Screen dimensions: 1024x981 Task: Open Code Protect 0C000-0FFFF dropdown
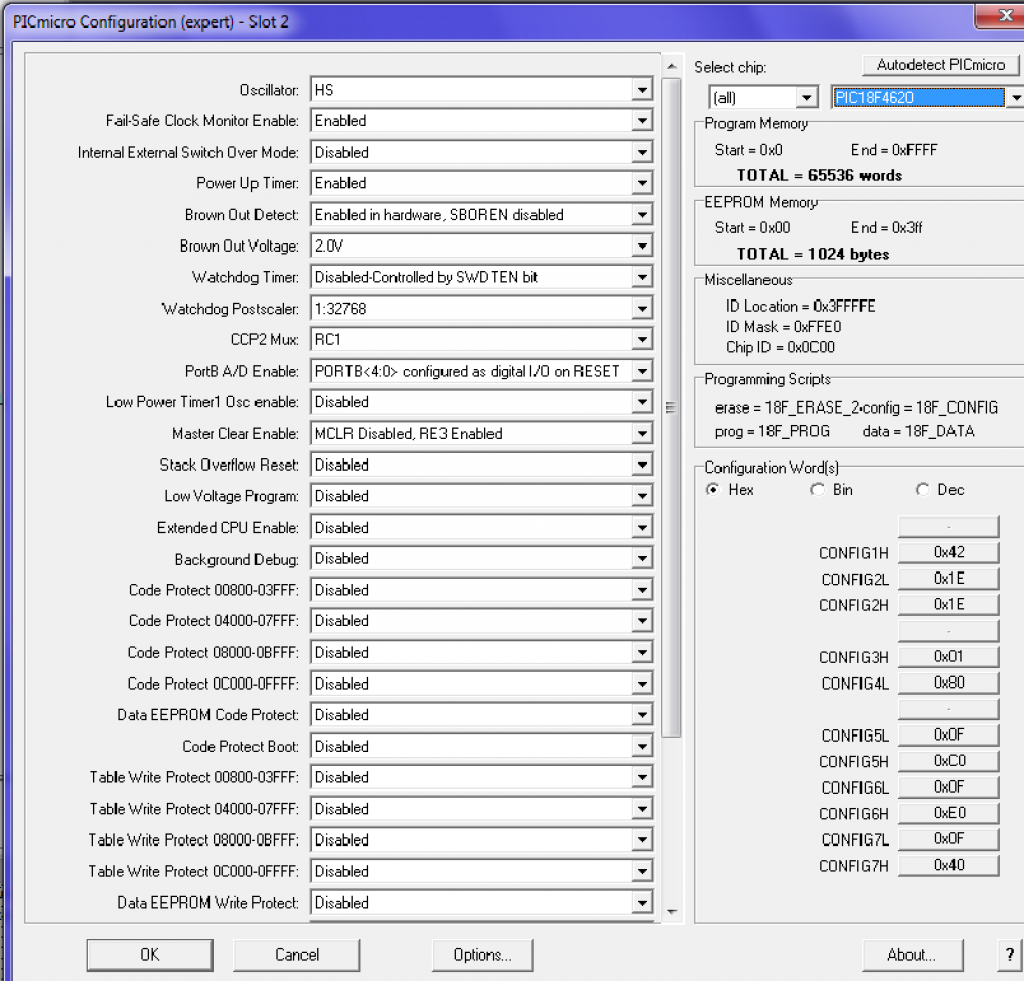[x=481, y=683]
